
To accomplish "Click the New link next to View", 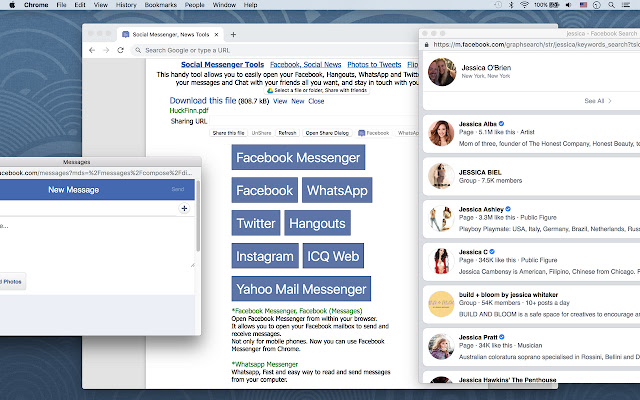I will pos(298,101).
